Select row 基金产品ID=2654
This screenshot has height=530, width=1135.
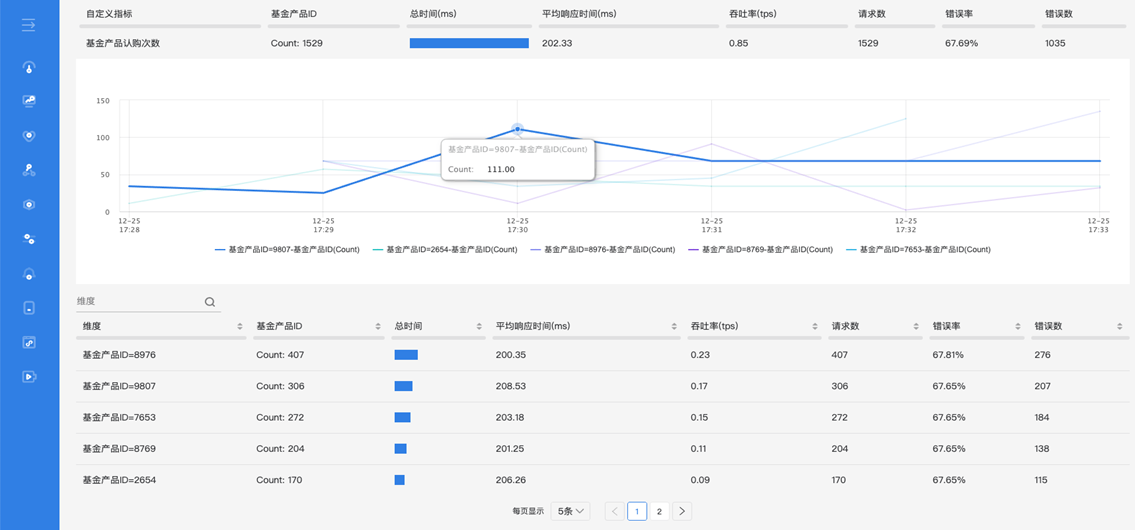pos(602,480)
